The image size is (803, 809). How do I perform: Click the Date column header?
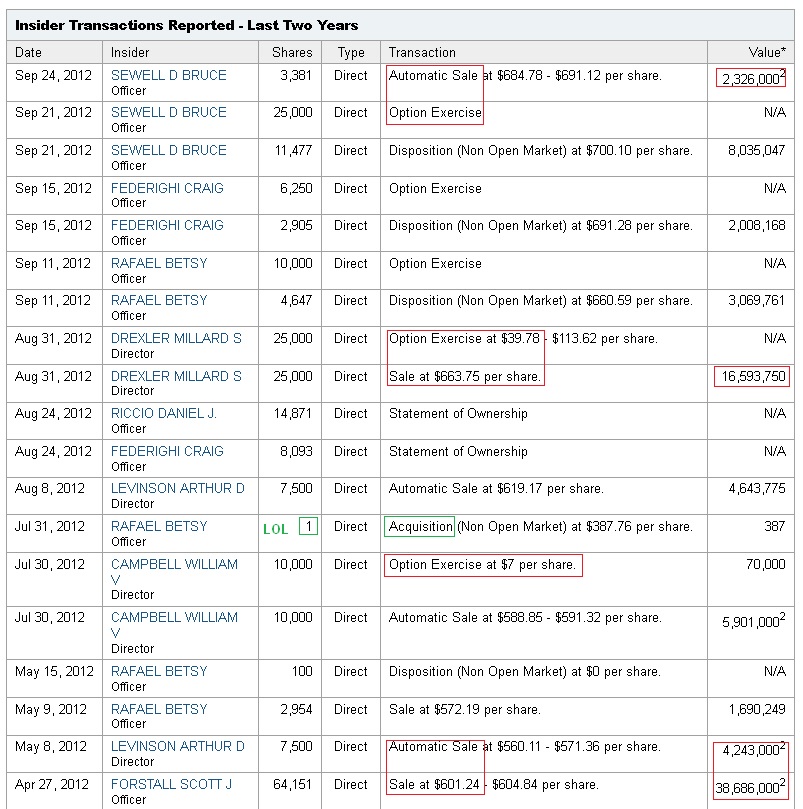click(29, 52)
